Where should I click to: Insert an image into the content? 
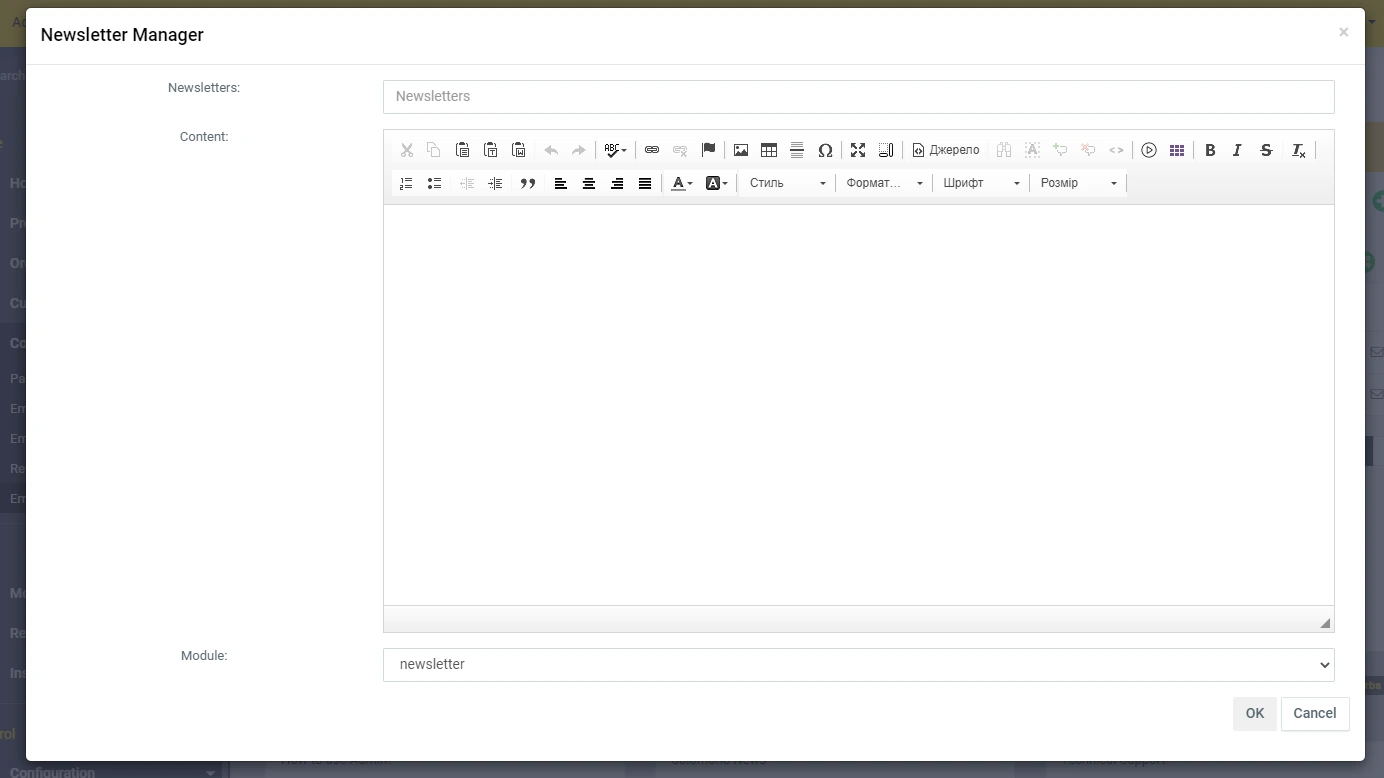741,150
